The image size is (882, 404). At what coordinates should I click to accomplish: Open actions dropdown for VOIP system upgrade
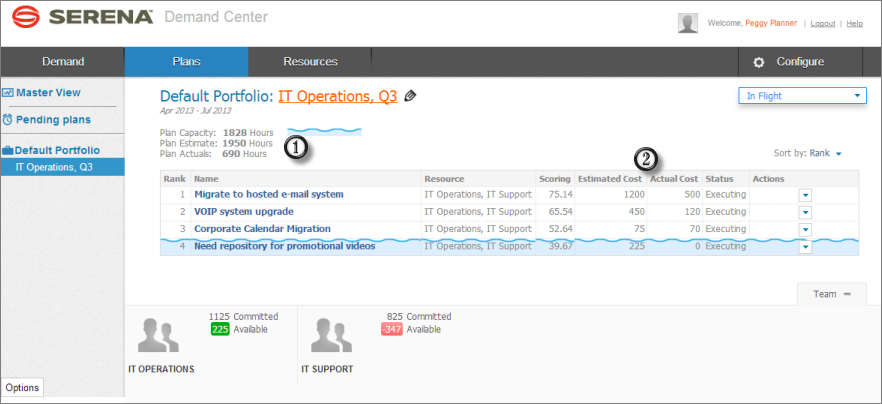pyautogui.click(x=805, y=212)
